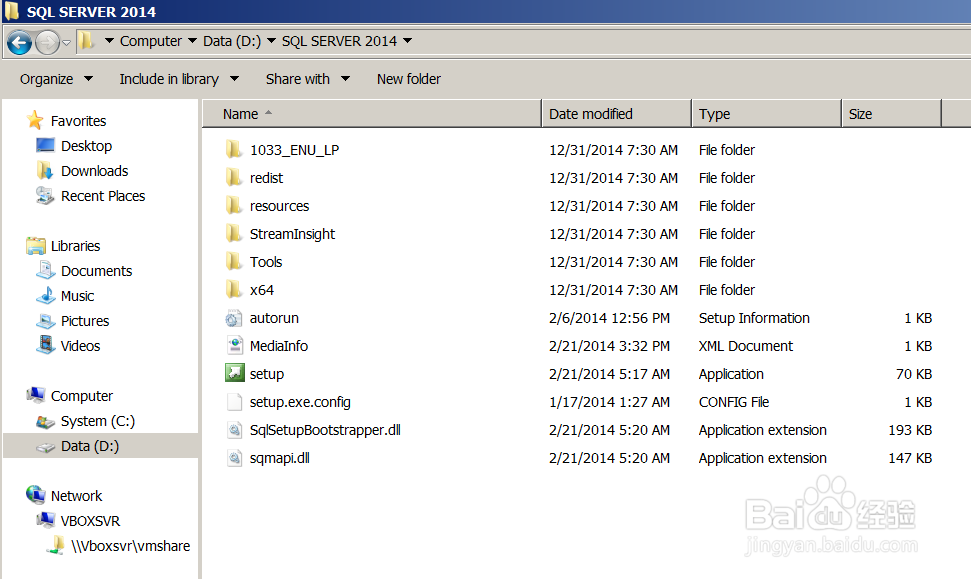Open the Share with menu
Image resolution: width=971 pixels, height=579 pixels.
[x=308, y=79]
